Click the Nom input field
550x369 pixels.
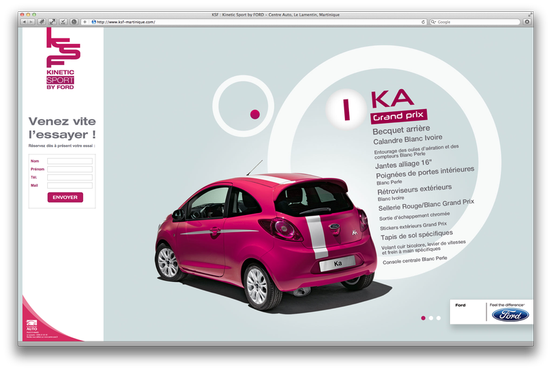(70, 161)
